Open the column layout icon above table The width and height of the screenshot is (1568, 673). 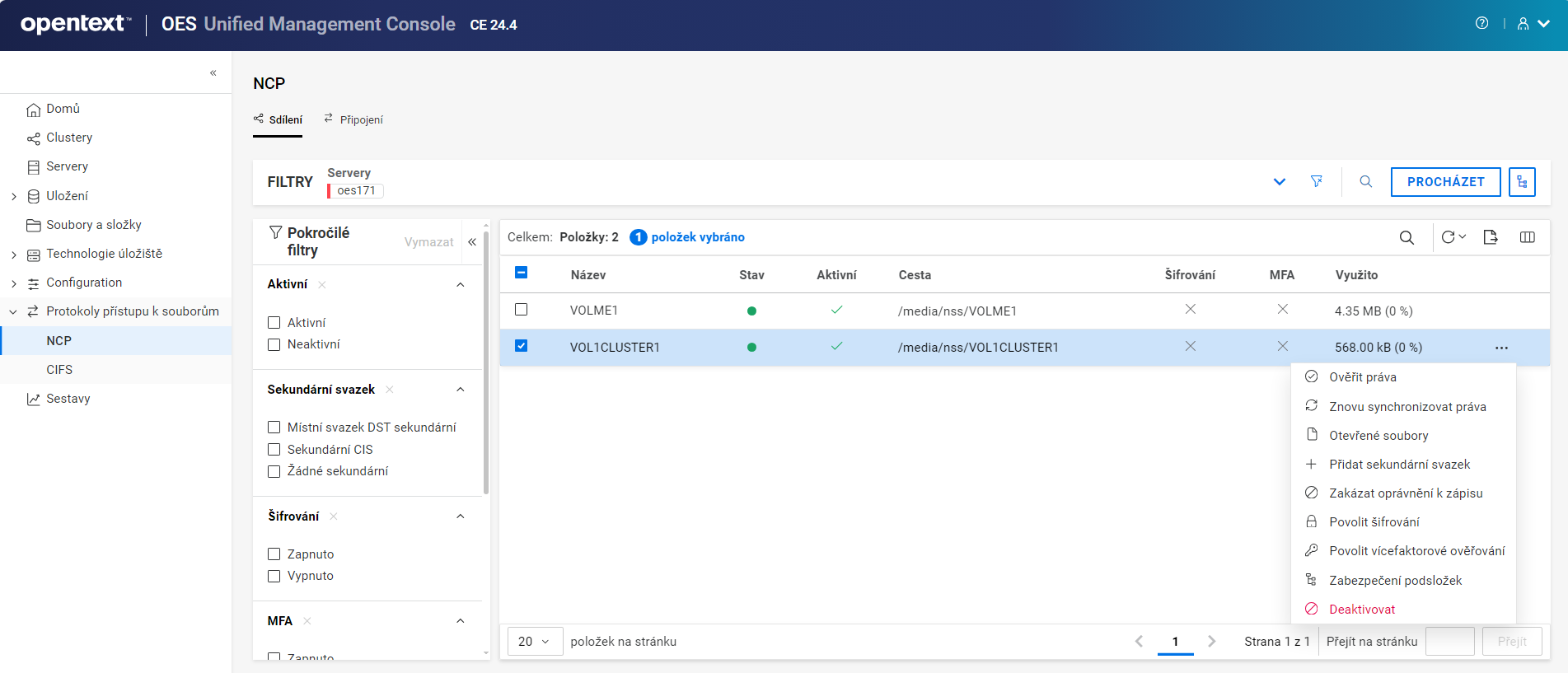[1527, 237]
